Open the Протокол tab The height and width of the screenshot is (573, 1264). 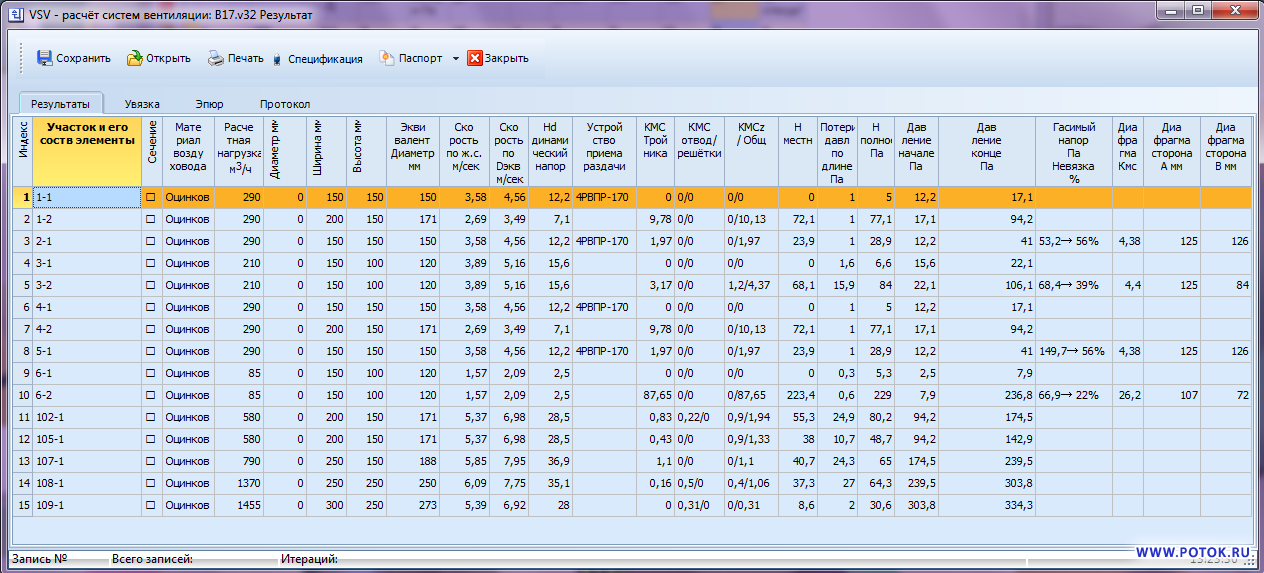point(285,104)
